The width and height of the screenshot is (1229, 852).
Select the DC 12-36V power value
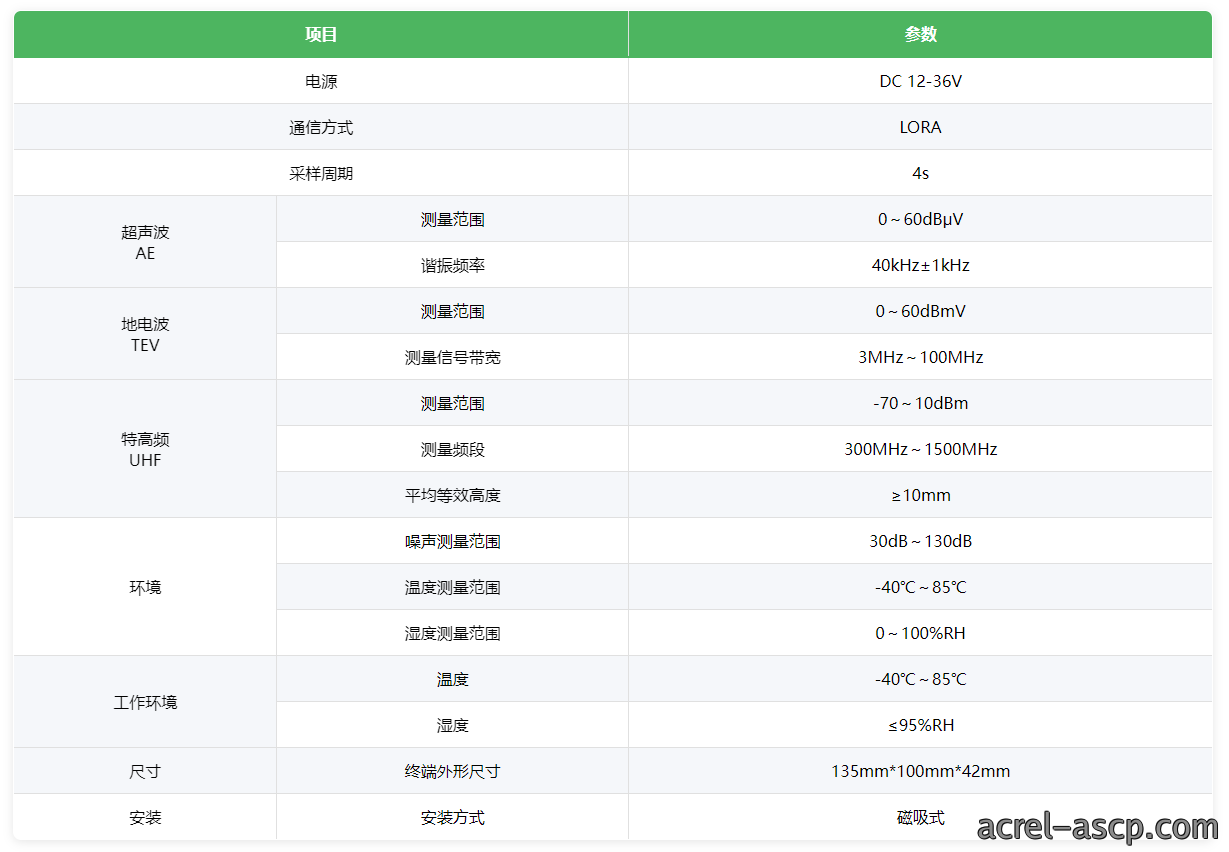(x=920, y=81)
